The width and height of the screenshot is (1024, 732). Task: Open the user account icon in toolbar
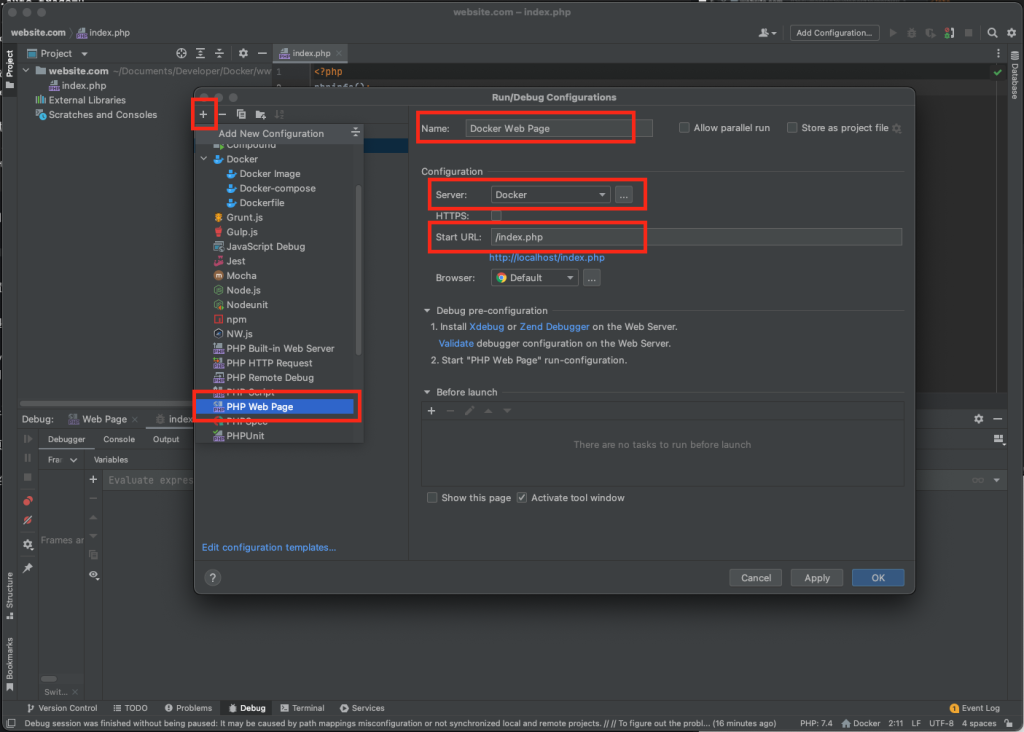pos(767,33)
